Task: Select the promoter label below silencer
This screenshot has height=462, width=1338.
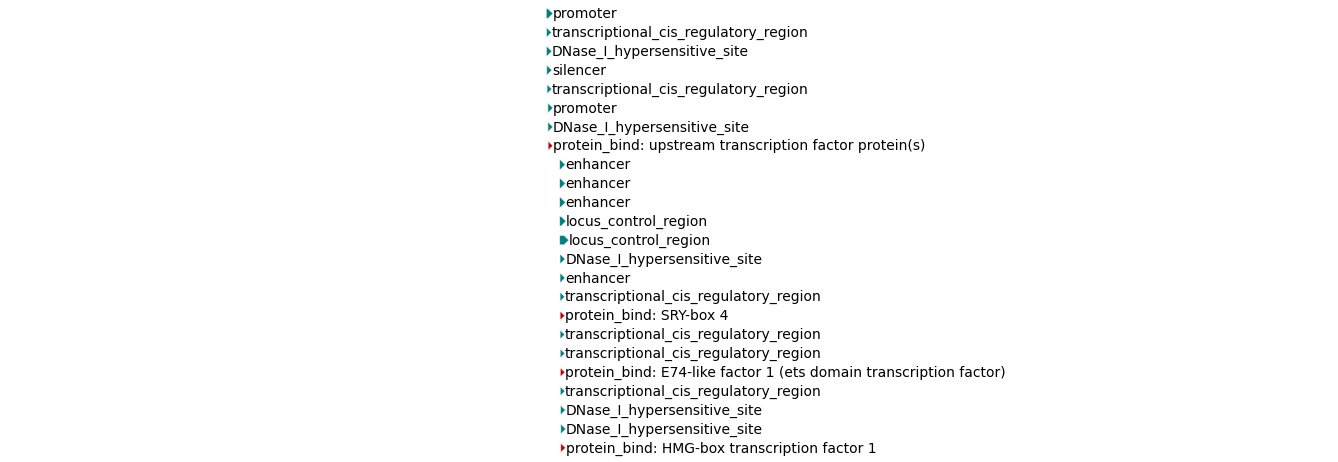Action: point(584,108)
